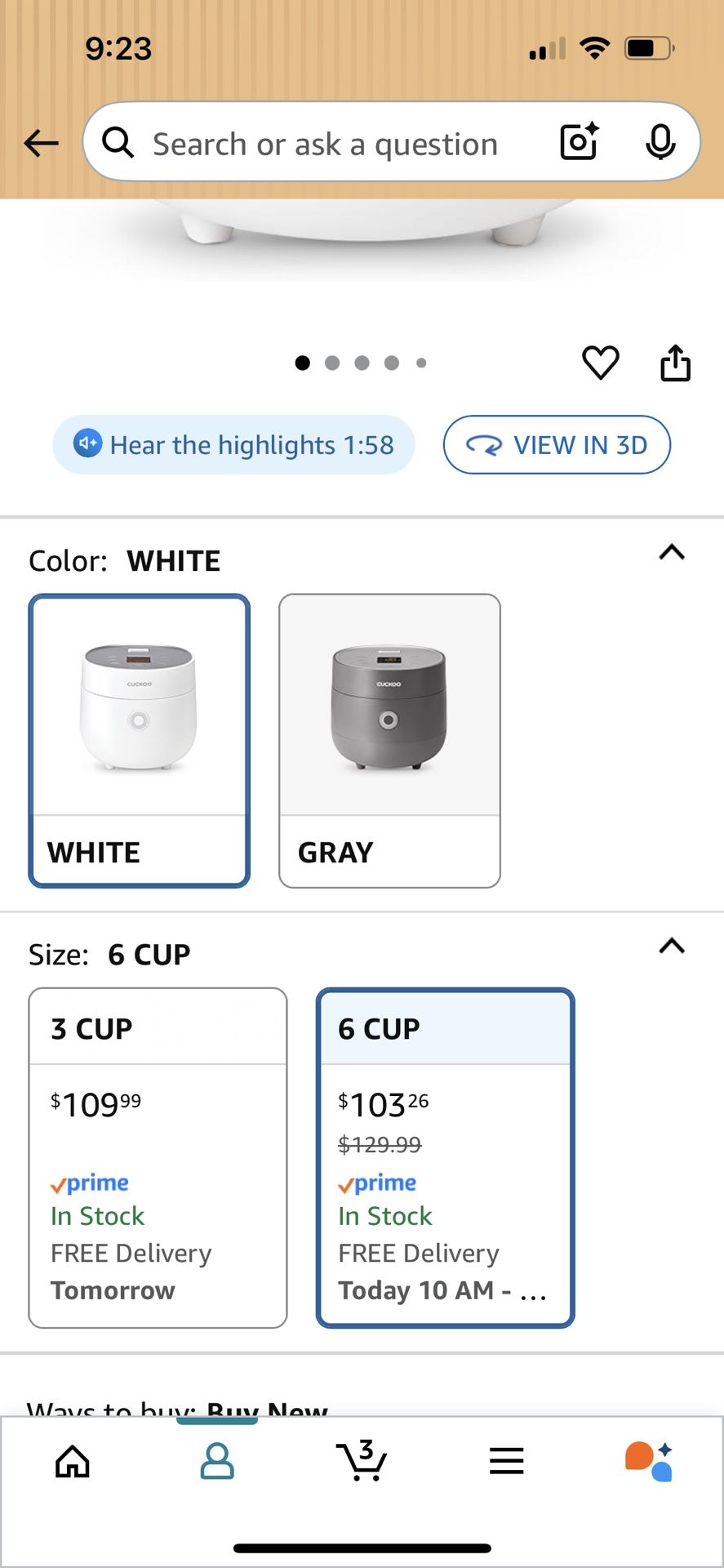Tap the microphone voice search icon

click(x=660, y=142)
